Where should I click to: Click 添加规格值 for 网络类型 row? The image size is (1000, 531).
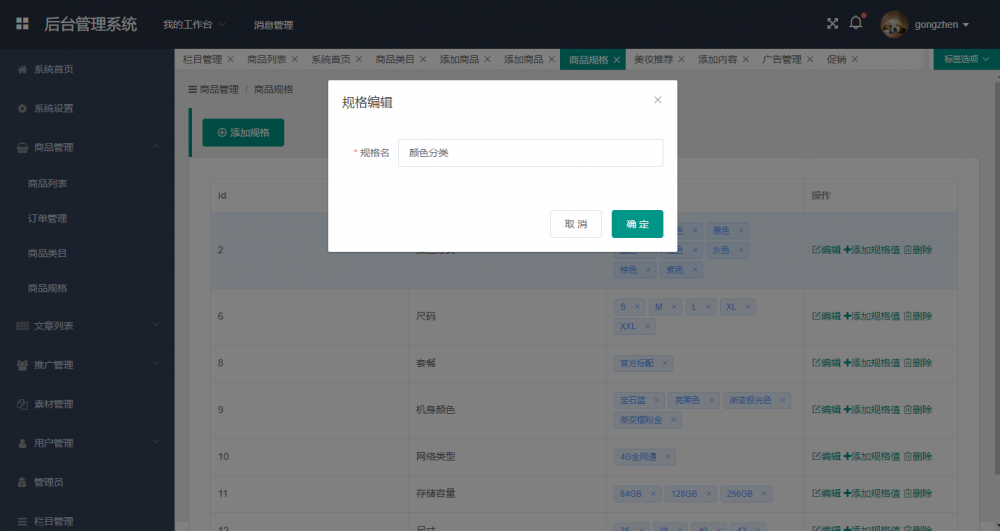(x=872, y=456)
